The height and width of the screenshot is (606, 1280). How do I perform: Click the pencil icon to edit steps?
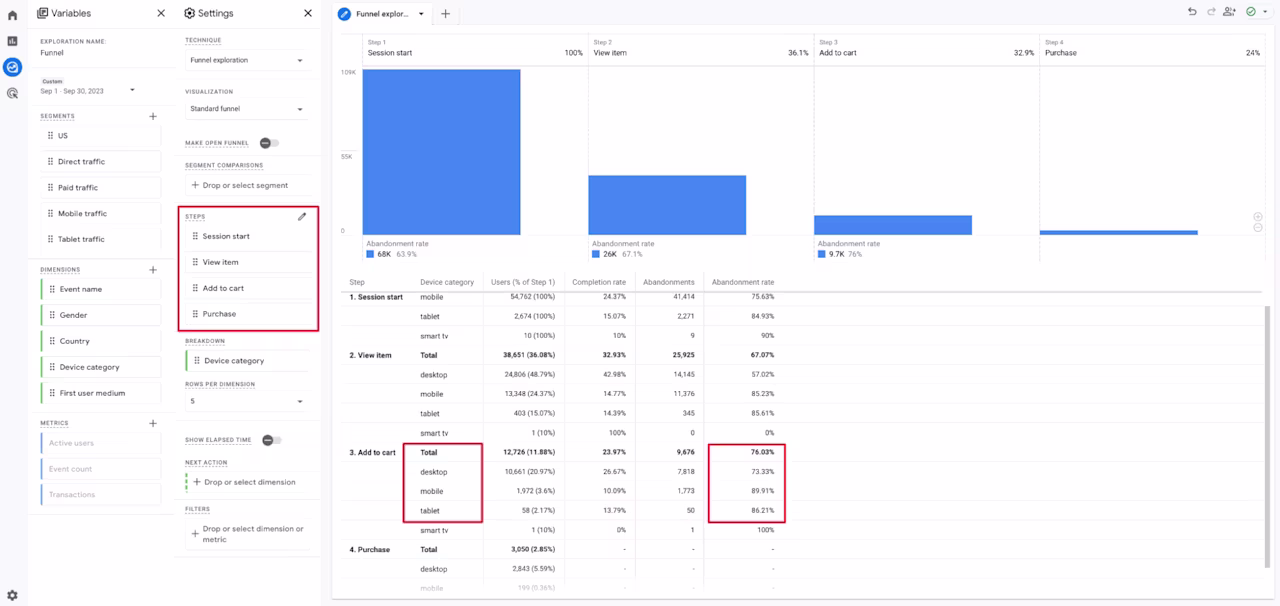302,216
